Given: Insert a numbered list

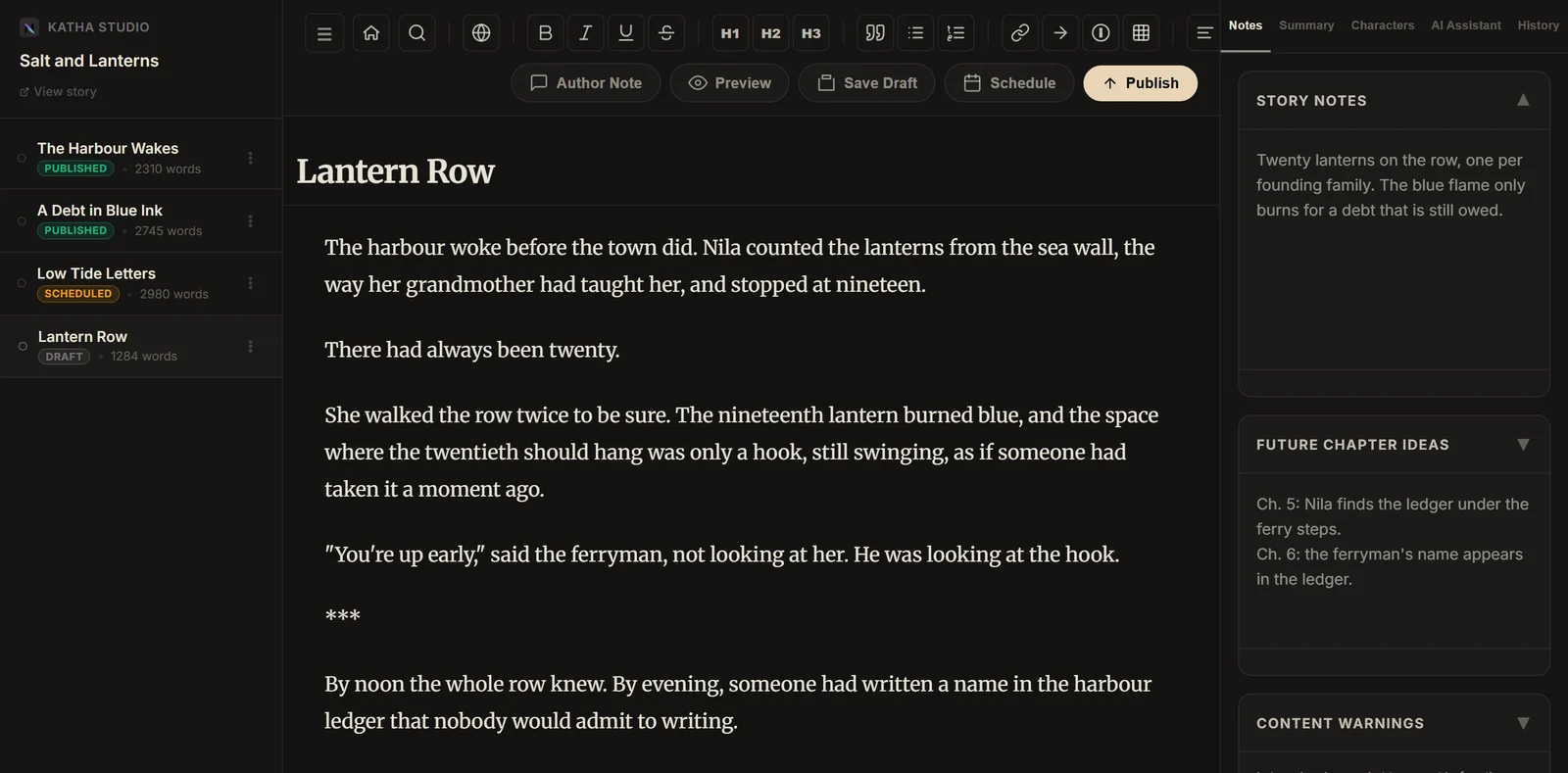Looking at the screenshot, I should tap(955, 33).
